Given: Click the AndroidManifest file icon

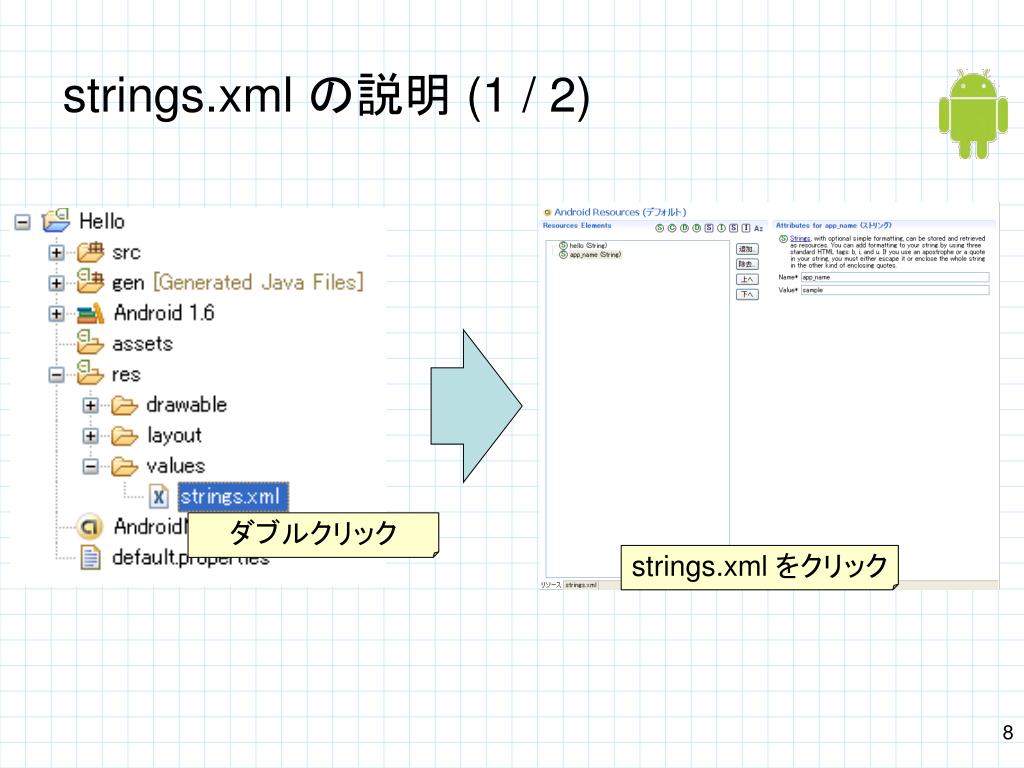Looking at the screenshot, I should coord(90,526).
